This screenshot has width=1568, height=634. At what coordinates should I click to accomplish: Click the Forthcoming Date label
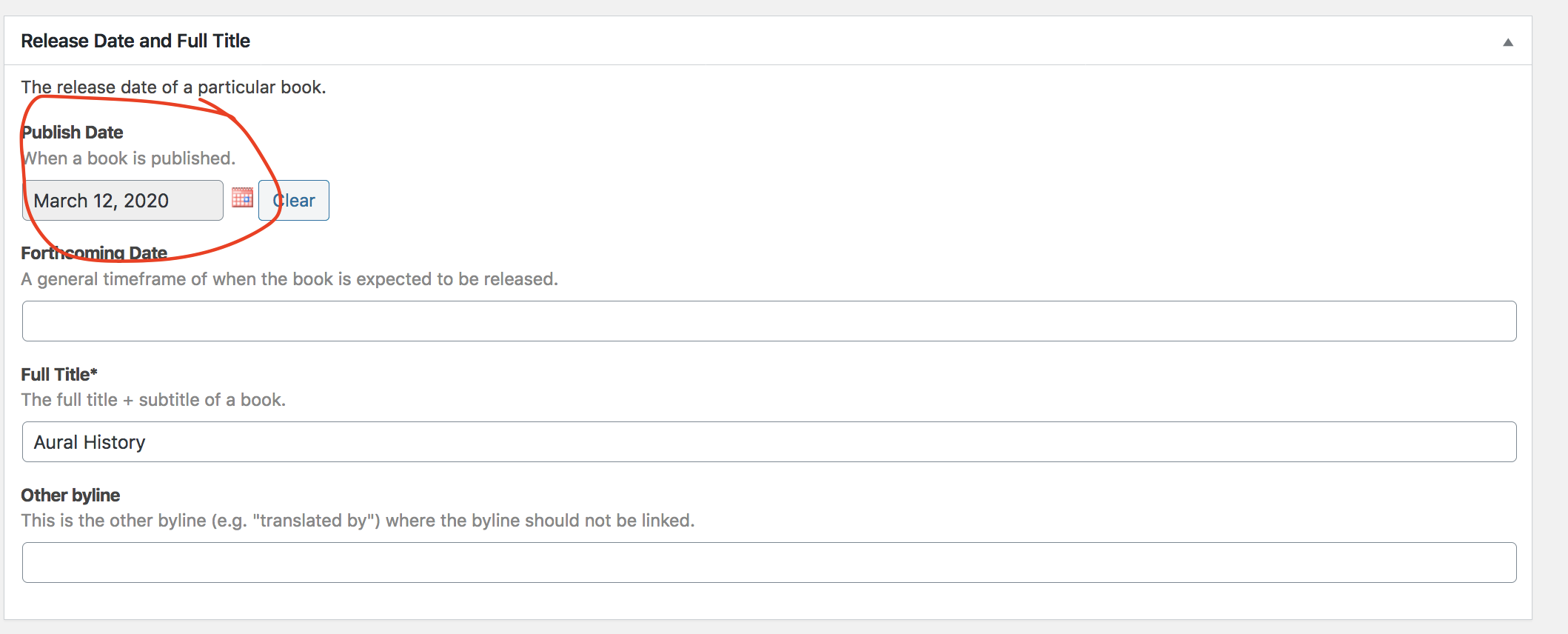pos(94,253)
